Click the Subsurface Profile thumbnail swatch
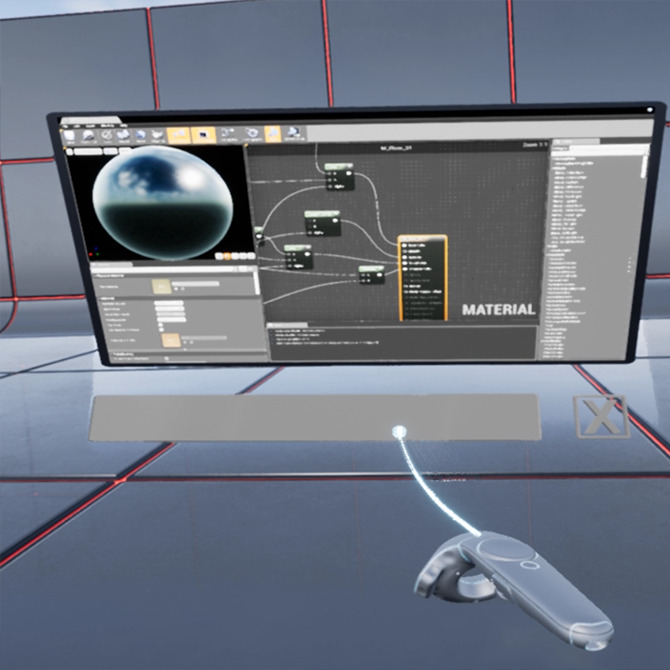 pyautogui.click(x=171, y=341)
